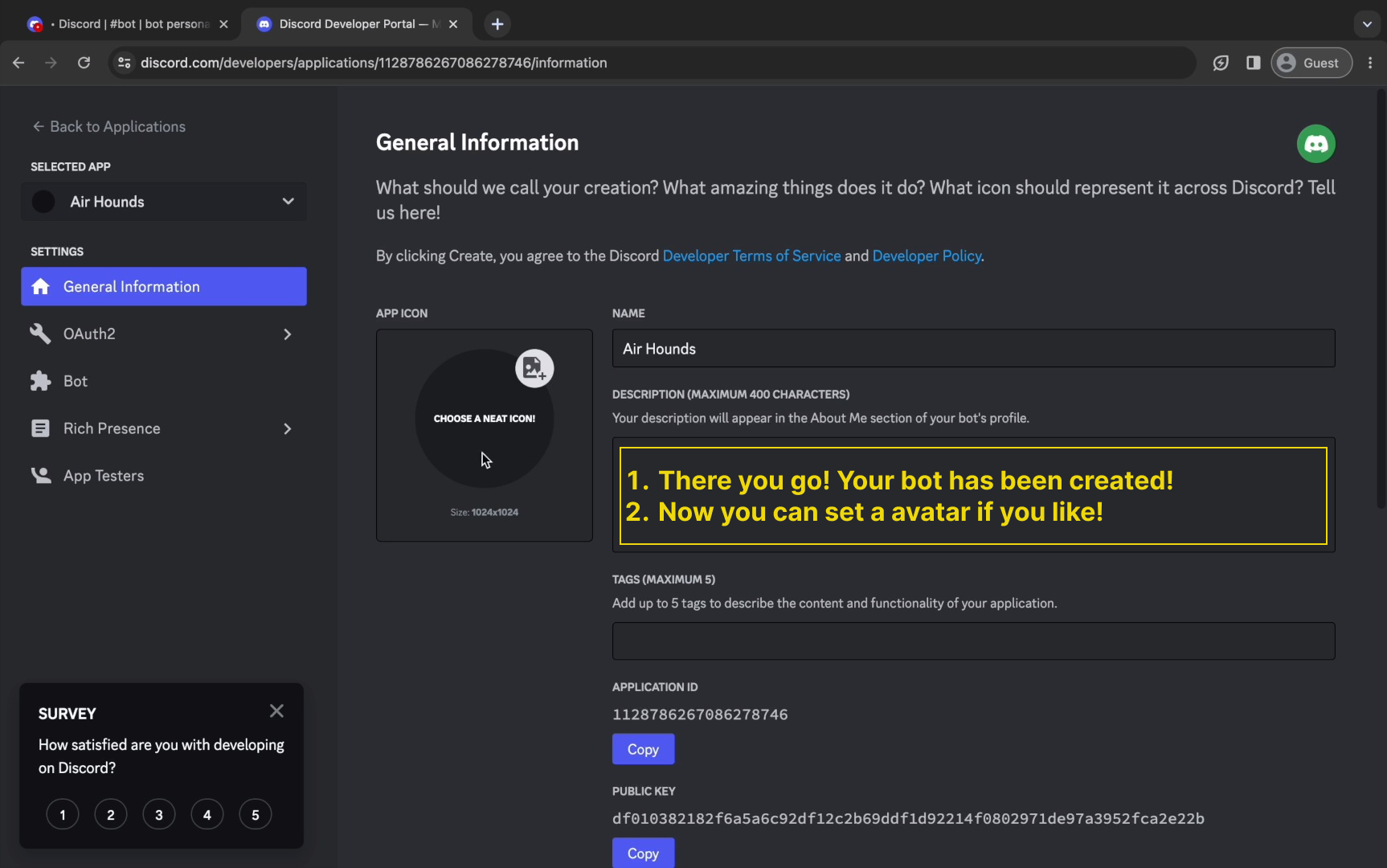Click the green Discord logo badge
1387x868 pixels.
point(1315,144)
